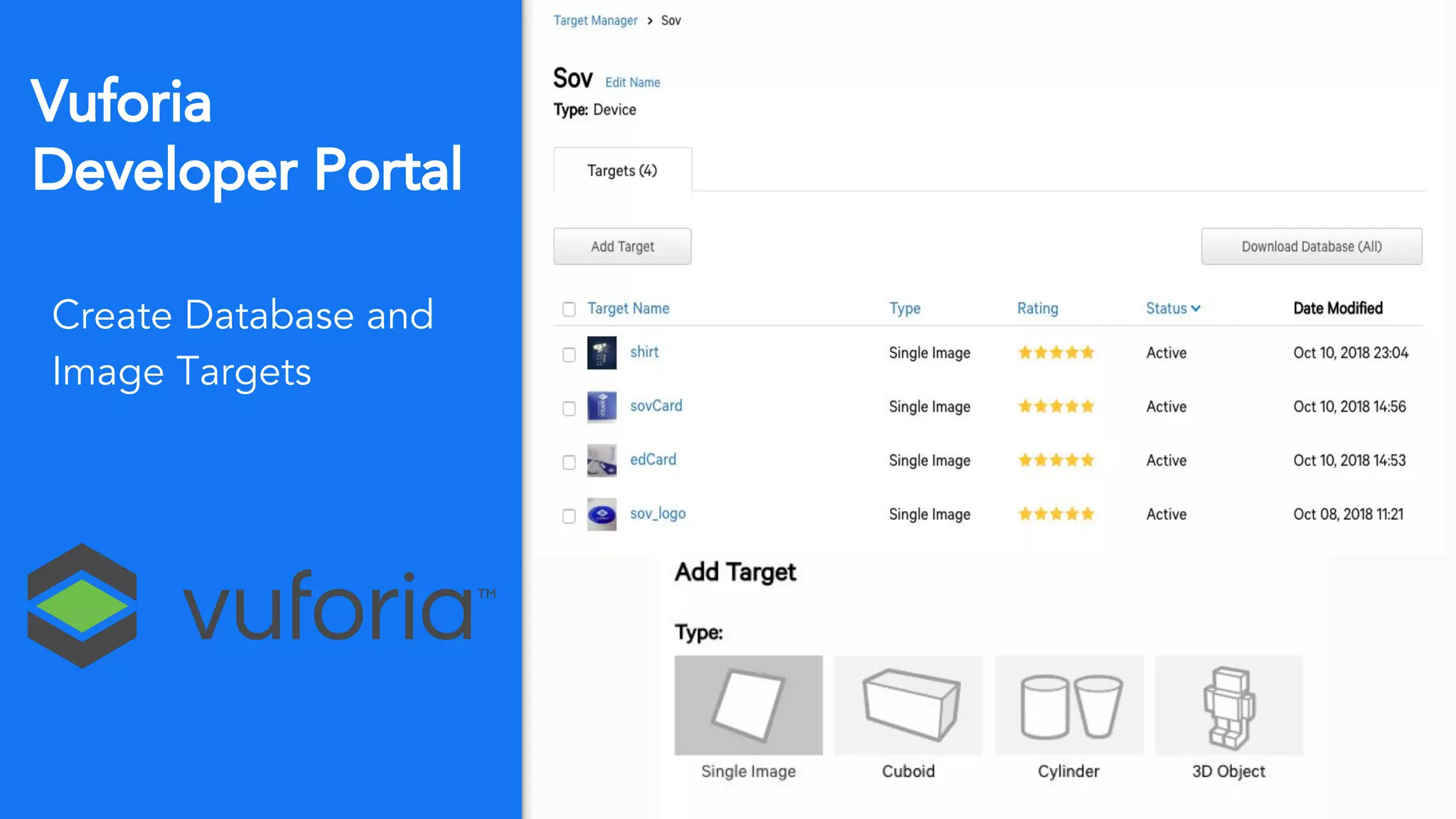Click the Single Image type in sov_logo row

click(x=930, y=514)
